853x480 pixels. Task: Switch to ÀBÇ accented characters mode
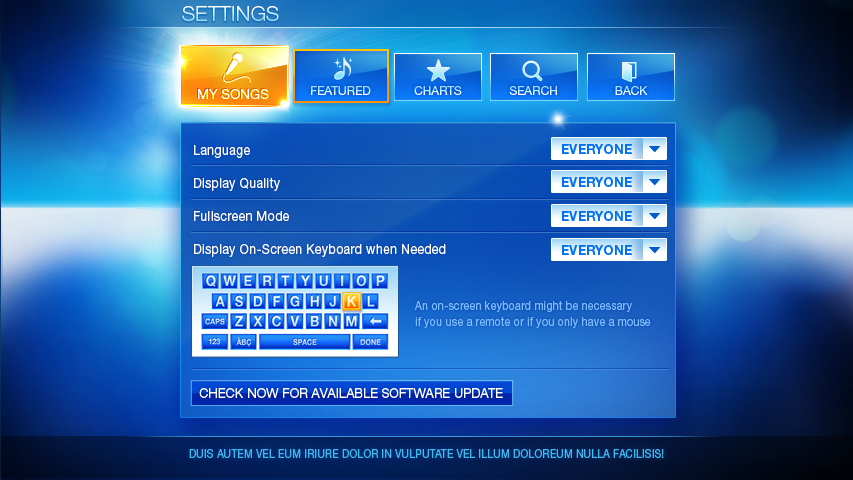(x=243, y=342)
